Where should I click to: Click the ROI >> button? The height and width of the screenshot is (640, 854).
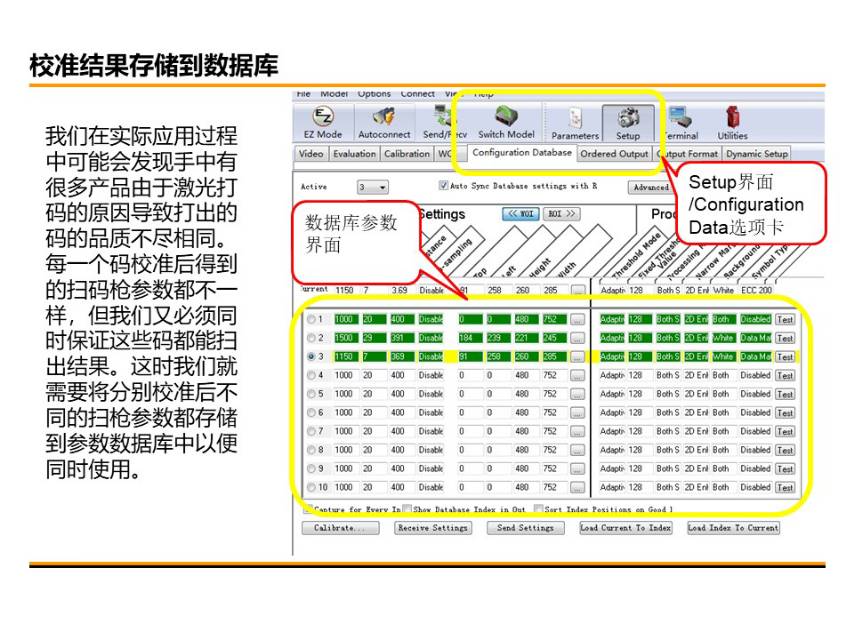click(561, 214)
